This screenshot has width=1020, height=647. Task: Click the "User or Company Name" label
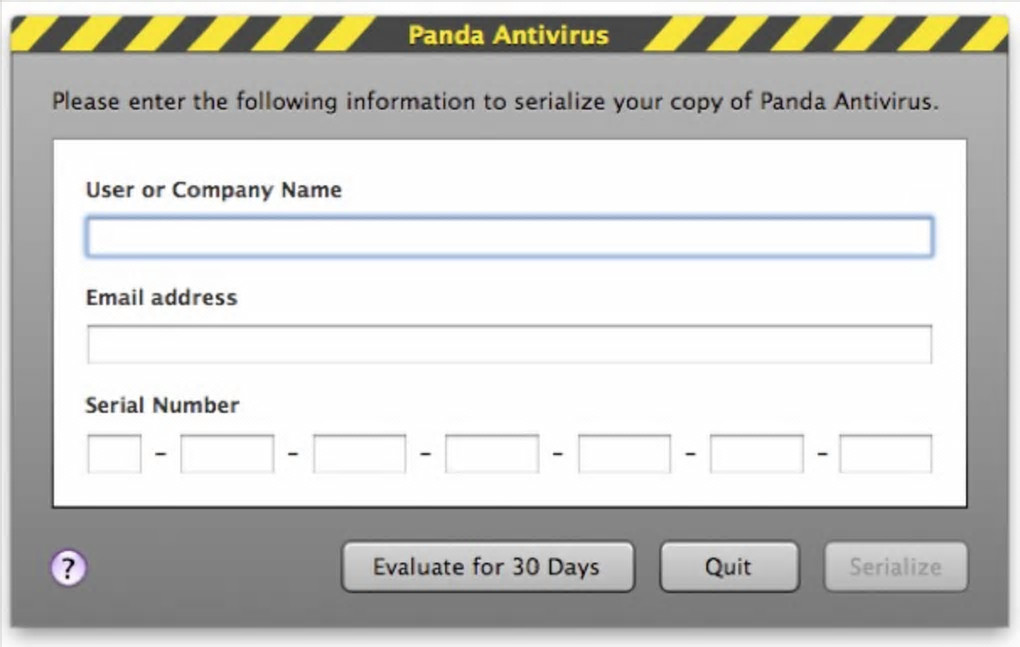213,190
